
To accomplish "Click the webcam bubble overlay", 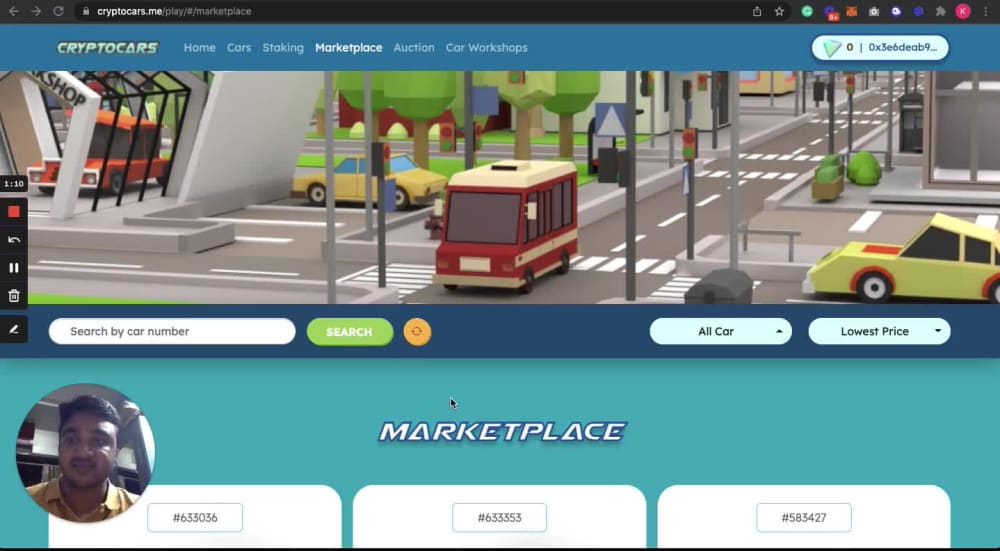I will click(85, 453).
